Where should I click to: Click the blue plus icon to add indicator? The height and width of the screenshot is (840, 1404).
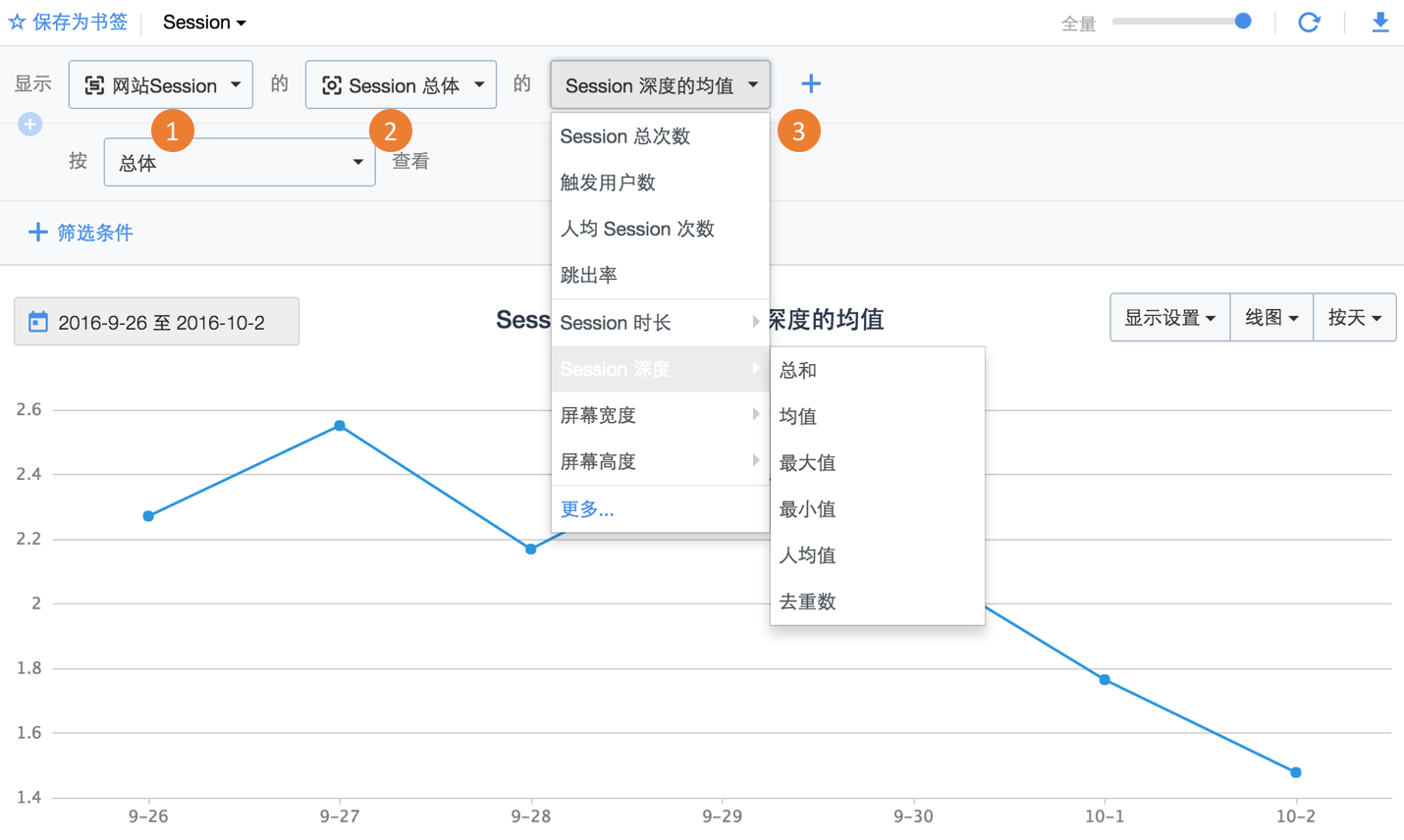[x=810, y=84]
